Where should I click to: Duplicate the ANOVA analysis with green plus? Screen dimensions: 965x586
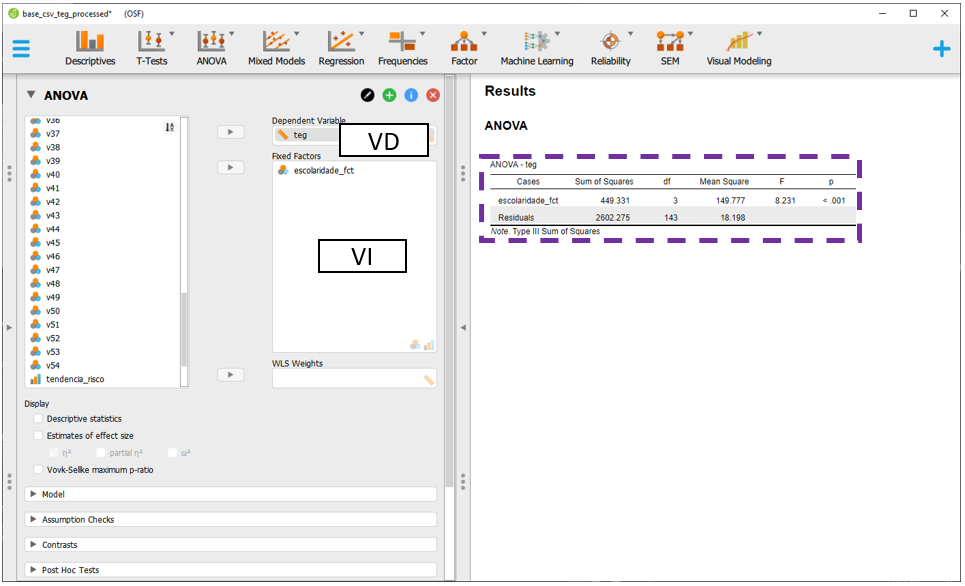tap(389, 95)
